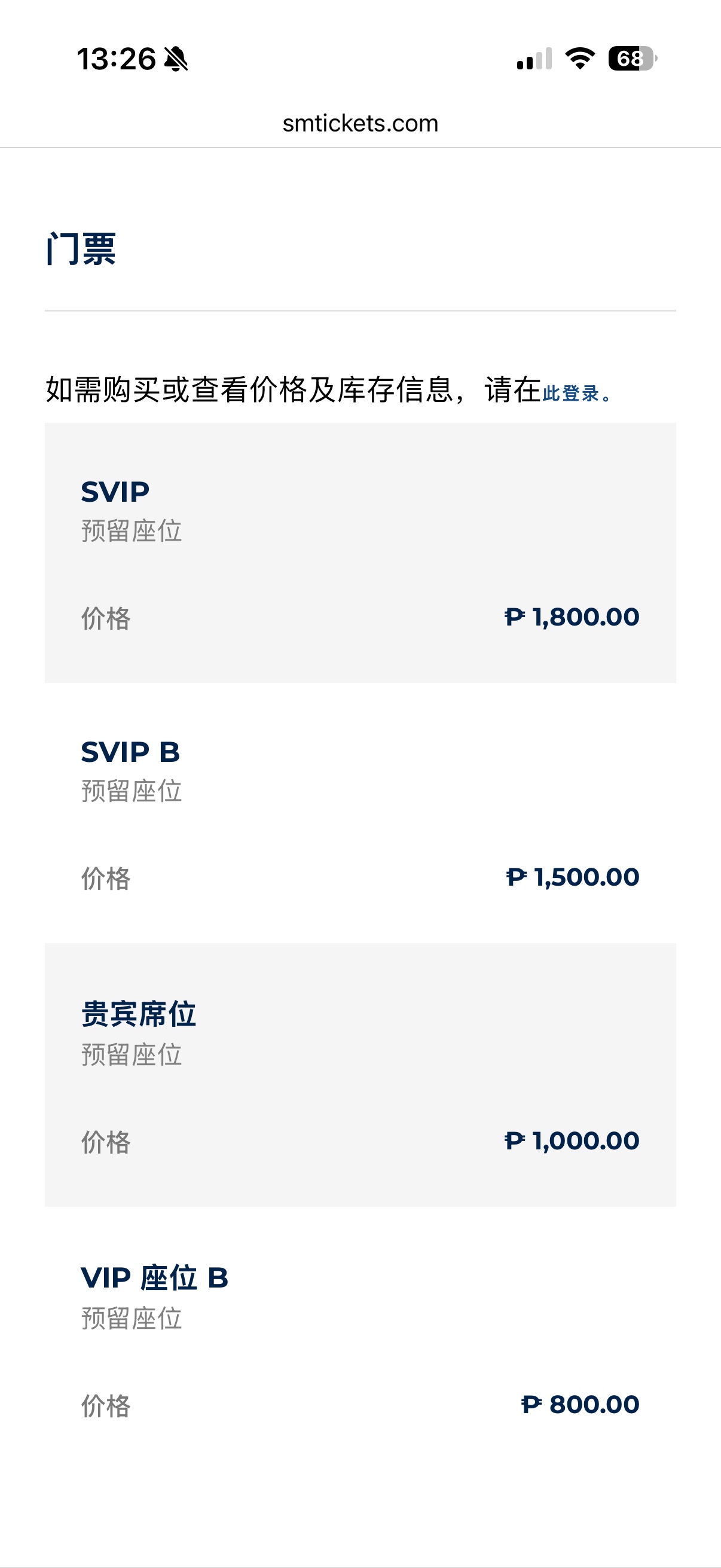
Task: Tap the Wi-Fi status icon
Action: point(580,59)
